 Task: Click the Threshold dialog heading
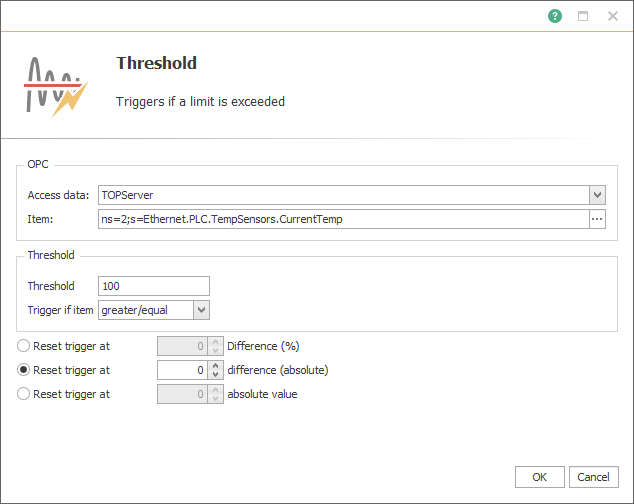pyautogui.click(x=156, y=63)
